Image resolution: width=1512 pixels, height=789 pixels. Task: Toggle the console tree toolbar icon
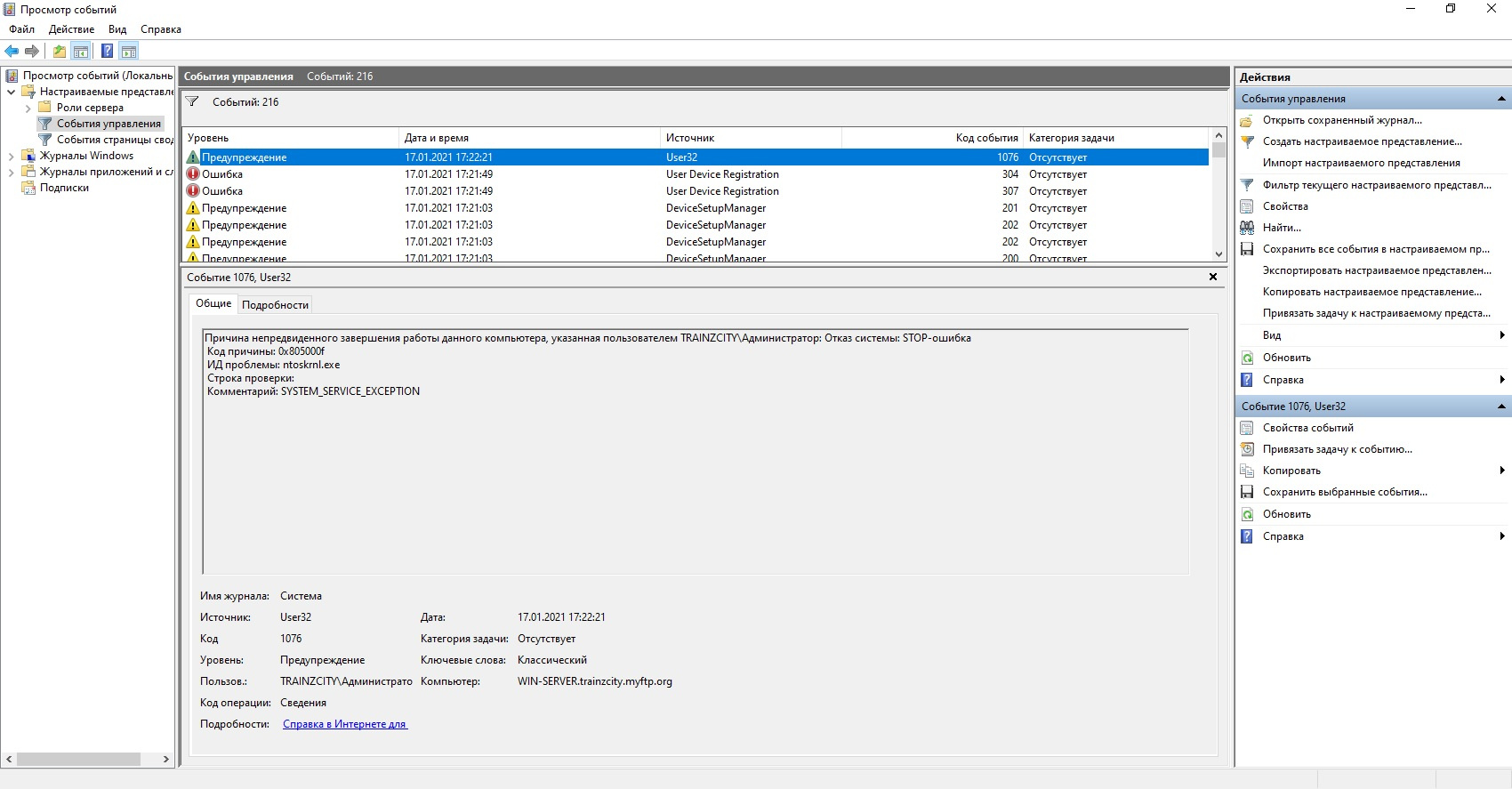tap(81, 51)
